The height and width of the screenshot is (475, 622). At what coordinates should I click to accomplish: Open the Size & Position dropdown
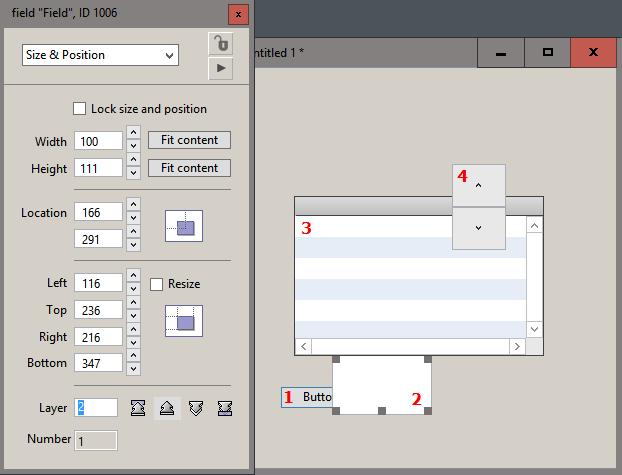tap(100, 55)
